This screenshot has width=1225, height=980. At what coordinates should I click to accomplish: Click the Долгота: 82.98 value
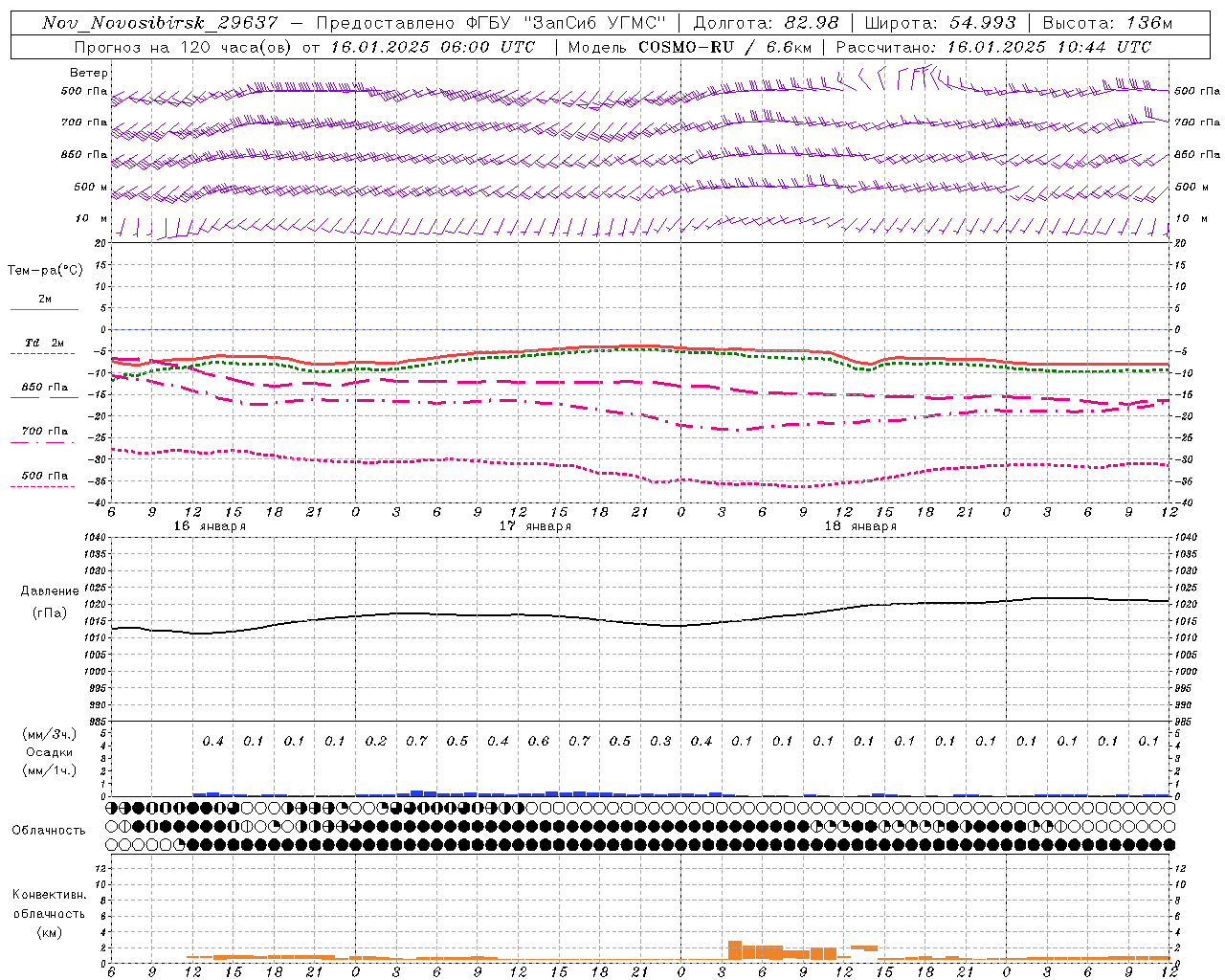pos(766,23)
